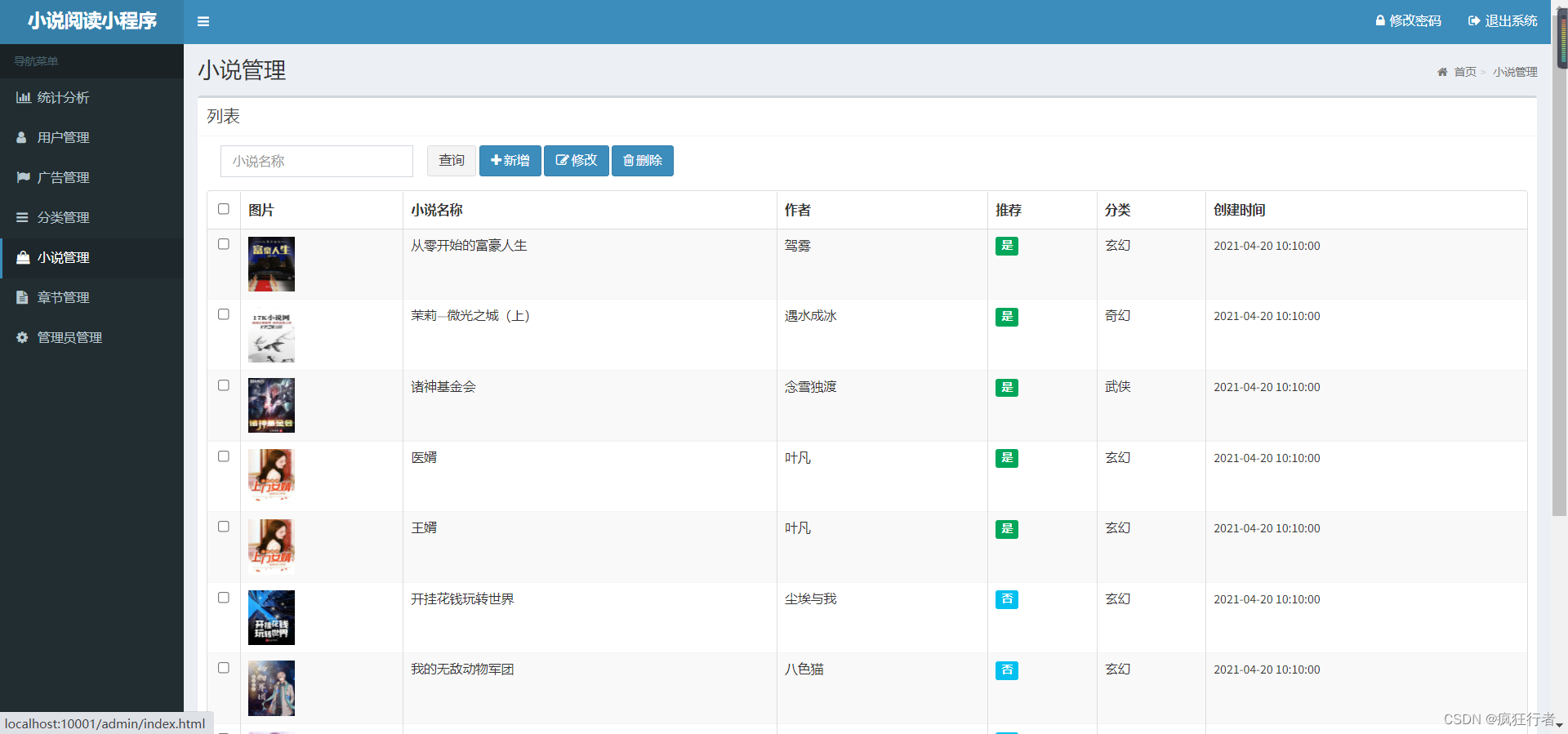Viewport: 1568px width, 734px height.
Task: Click the home icon in the breadcrumb
Action: click(x=1442, y=72)
